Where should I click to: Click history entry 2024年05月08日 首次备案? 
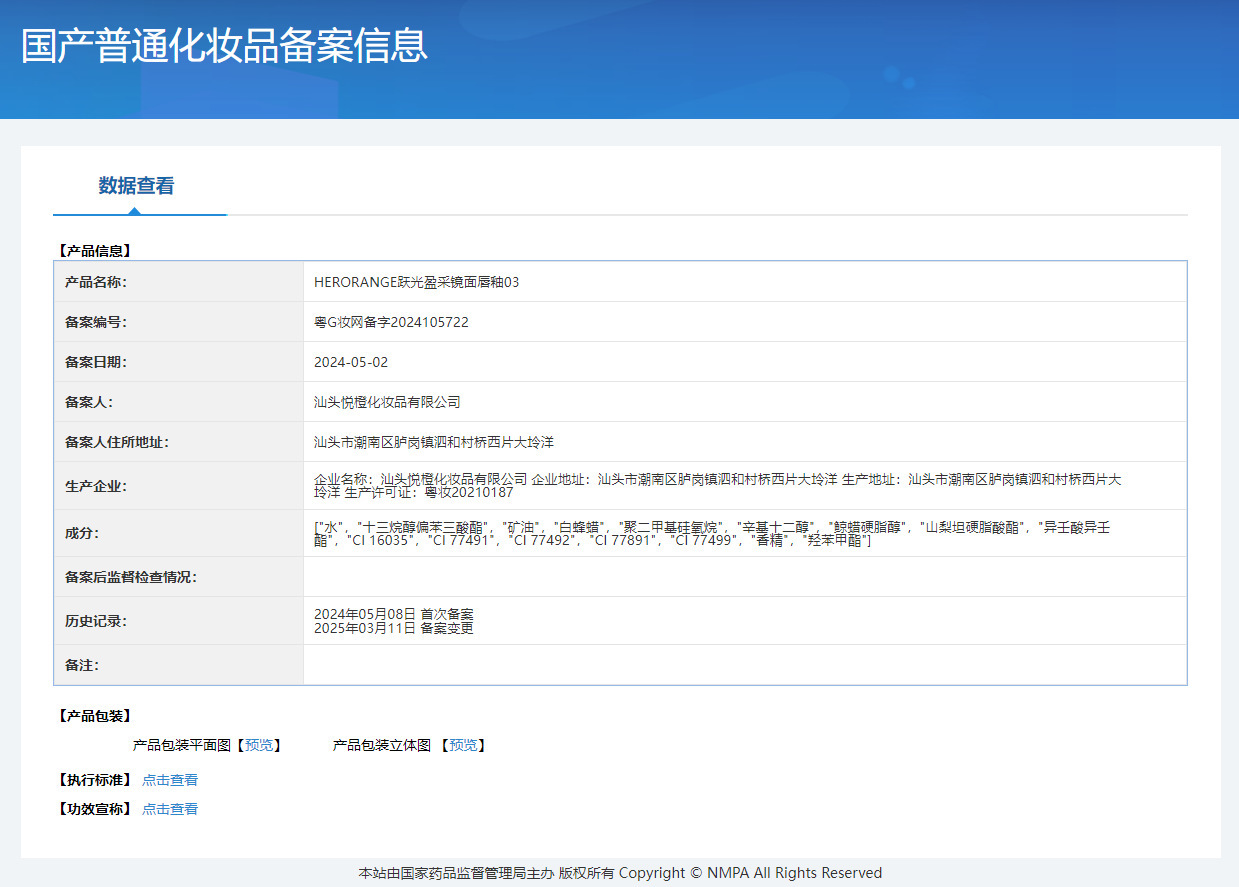click(394, 614)
